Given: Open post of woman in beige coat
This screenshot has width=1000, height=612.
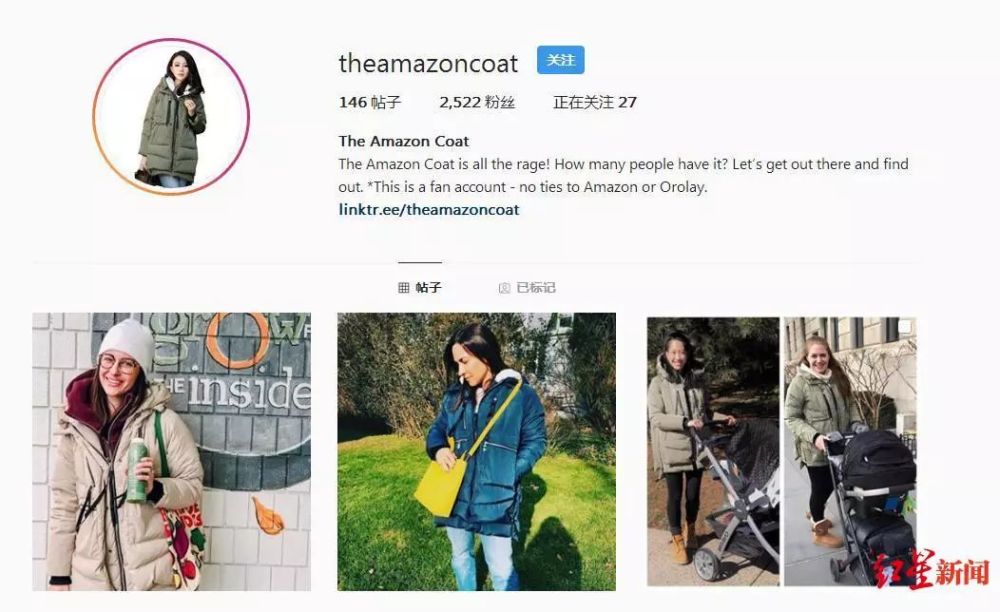Looking at the screenshot, I should click(x=172, y=451).
